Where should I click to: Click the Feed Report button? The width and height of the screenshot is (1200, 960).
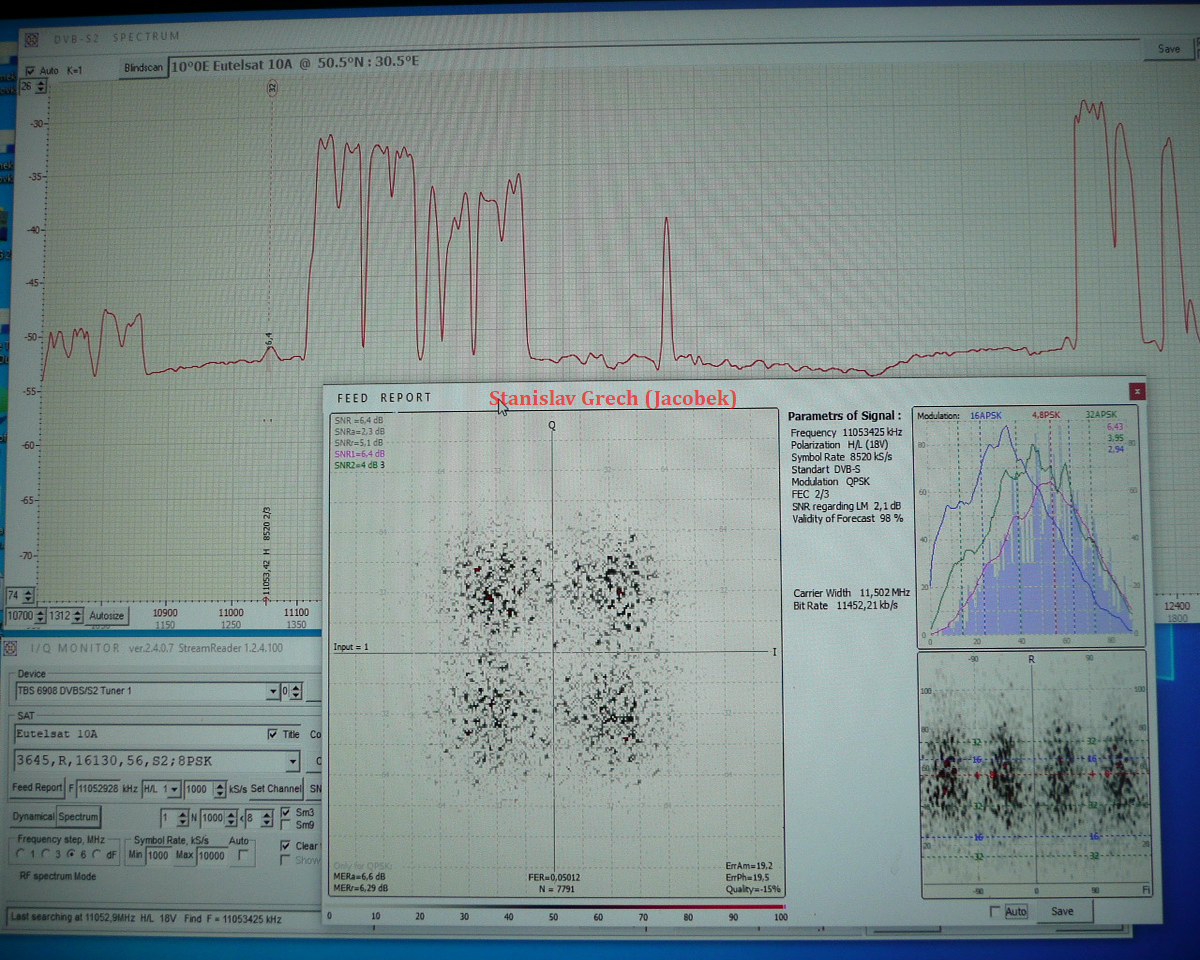(37, 788)
